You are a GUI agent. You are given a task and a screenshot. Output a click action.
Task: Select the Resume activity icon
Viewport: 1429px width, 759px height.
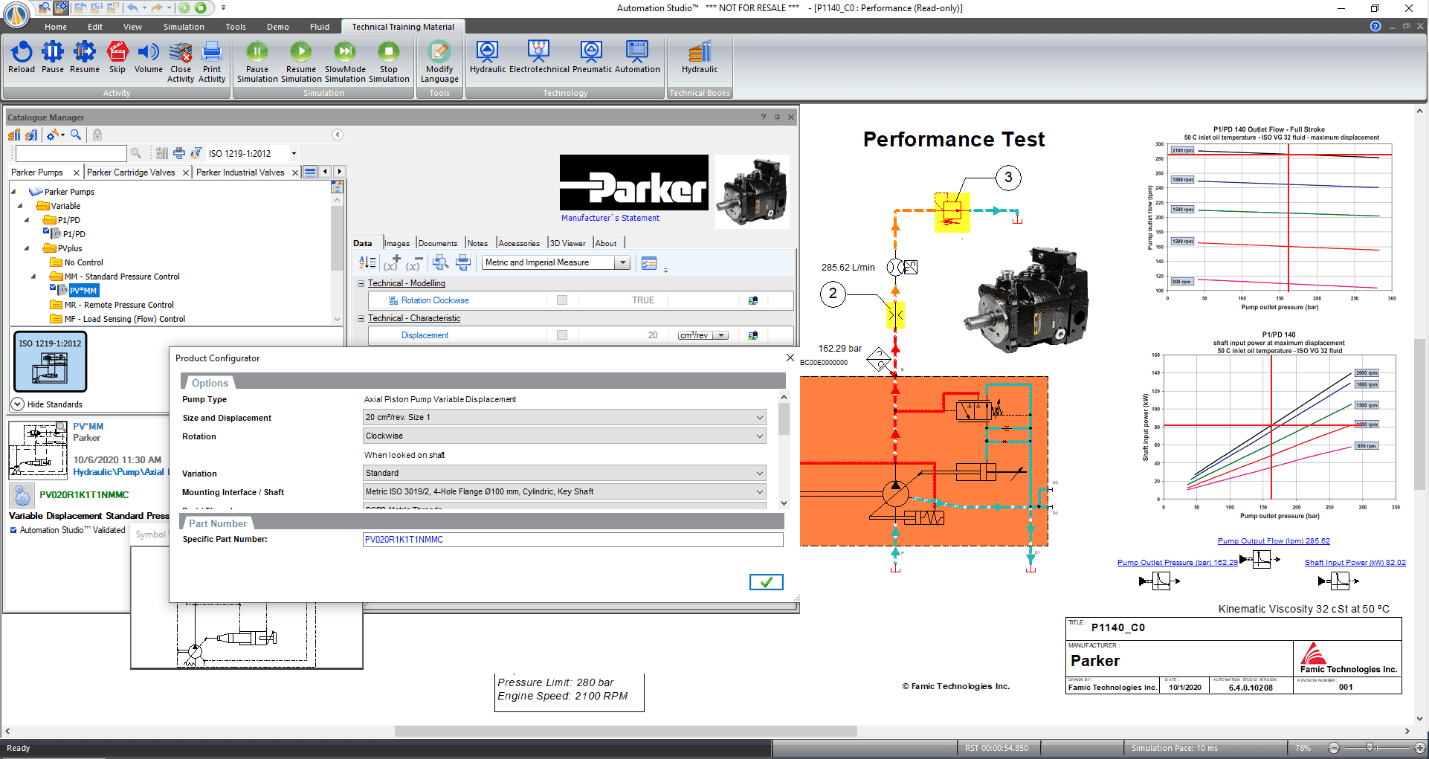[x=85, y=55]
